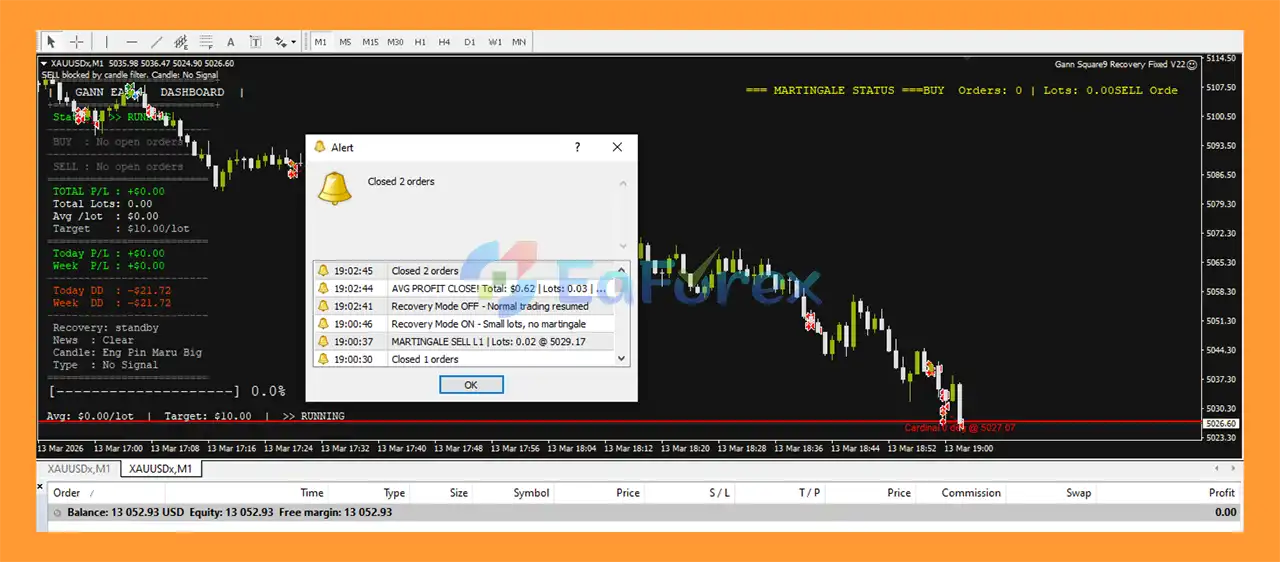The width and height of the screenshot is (1280, 562).
Task: Switch to H1 timeframe
Action: [420, 42]
